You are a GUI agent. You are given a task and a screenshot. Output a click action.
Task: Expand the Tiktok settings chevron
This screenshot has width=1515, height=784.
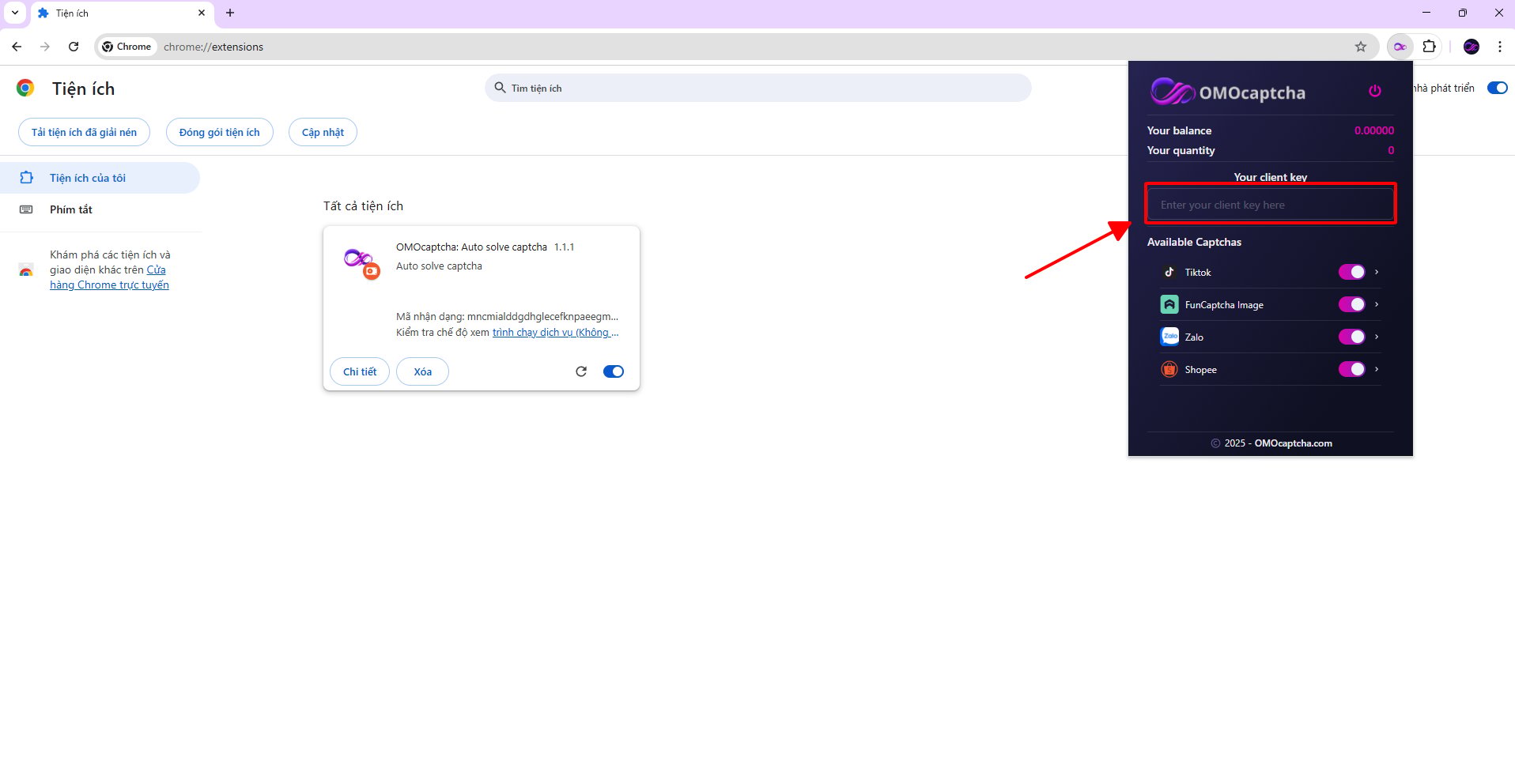click(x=1377, y=272)
